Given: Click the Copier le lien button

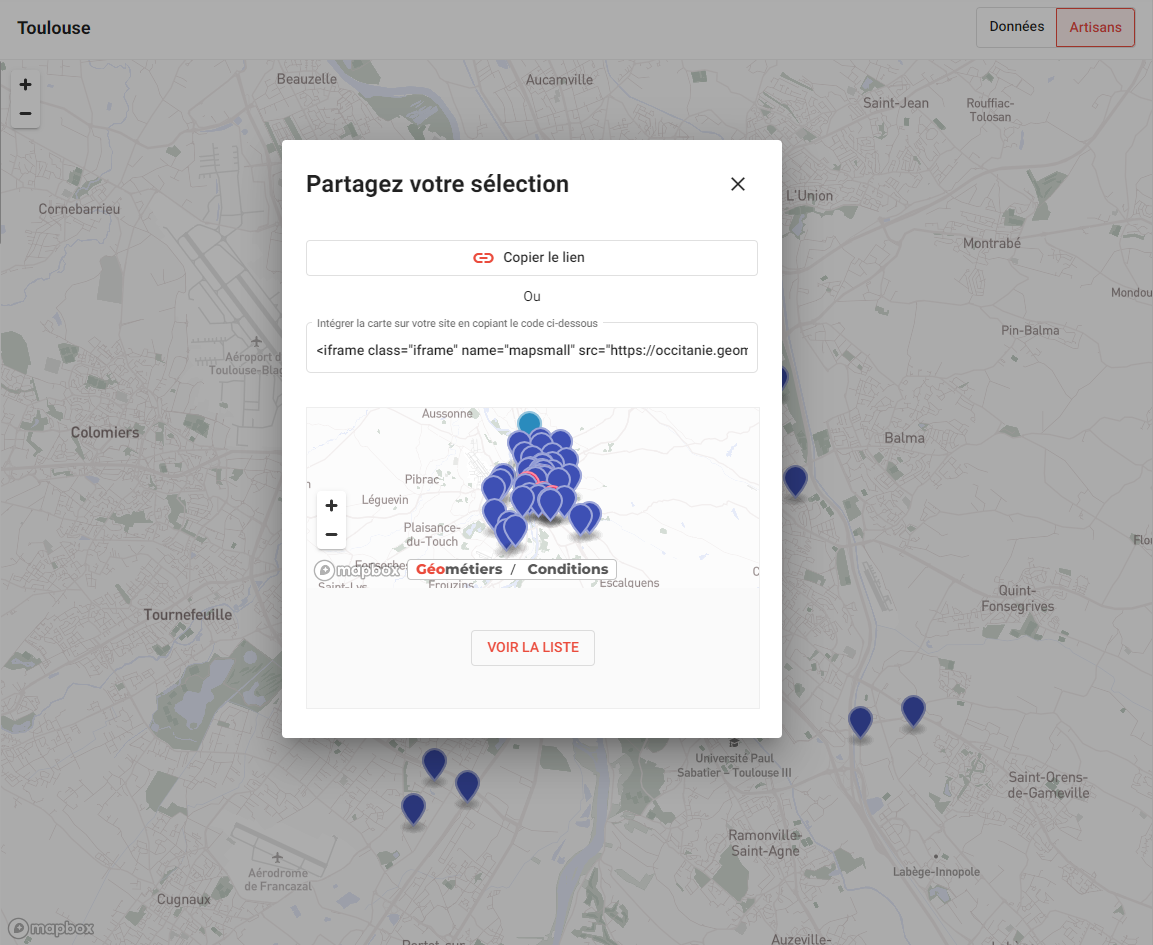Looking at the screenshot, I should (532, 258).
